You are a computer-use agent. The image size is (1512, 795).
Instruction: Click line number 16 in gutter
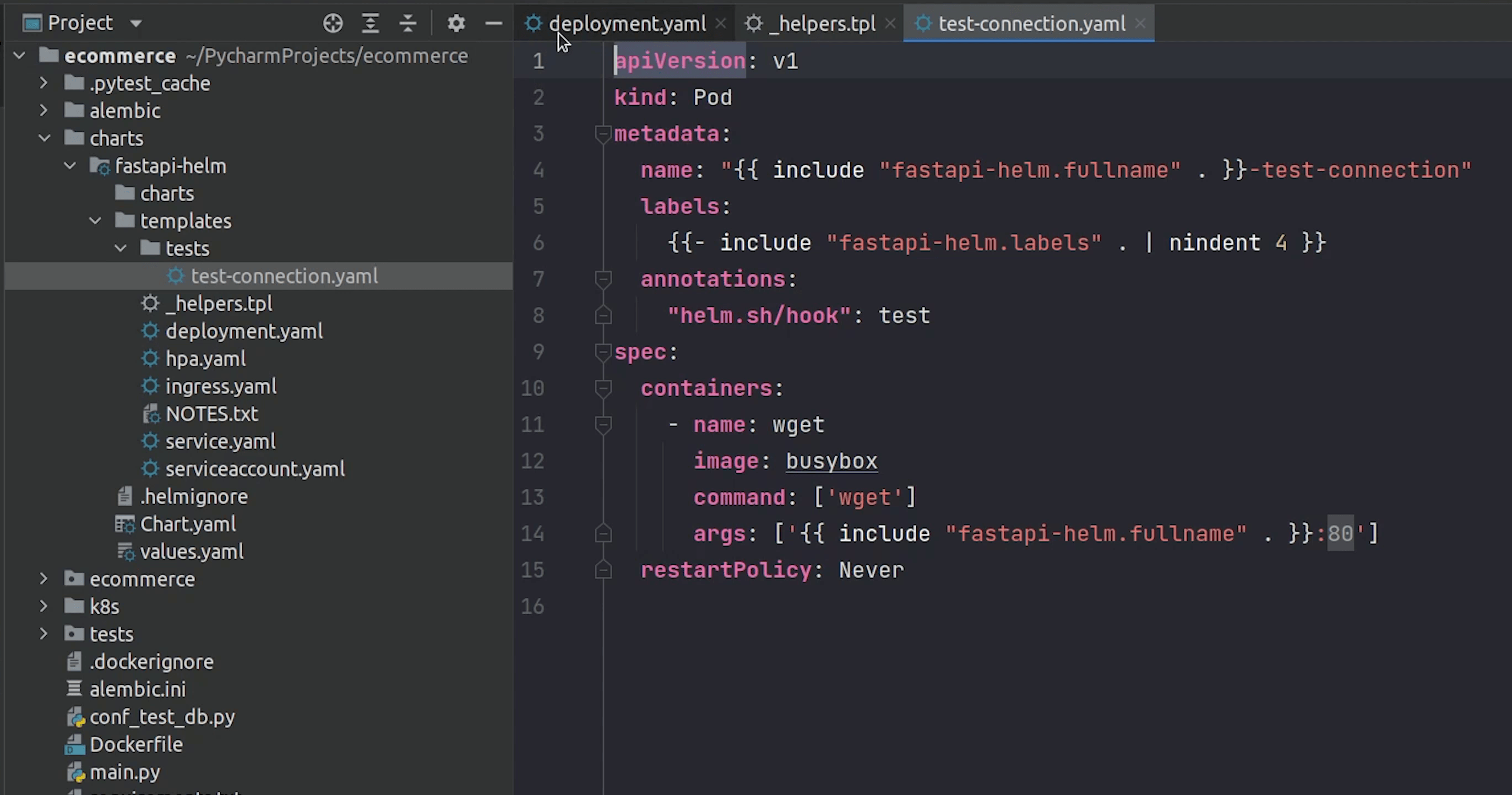coord(532,607)
